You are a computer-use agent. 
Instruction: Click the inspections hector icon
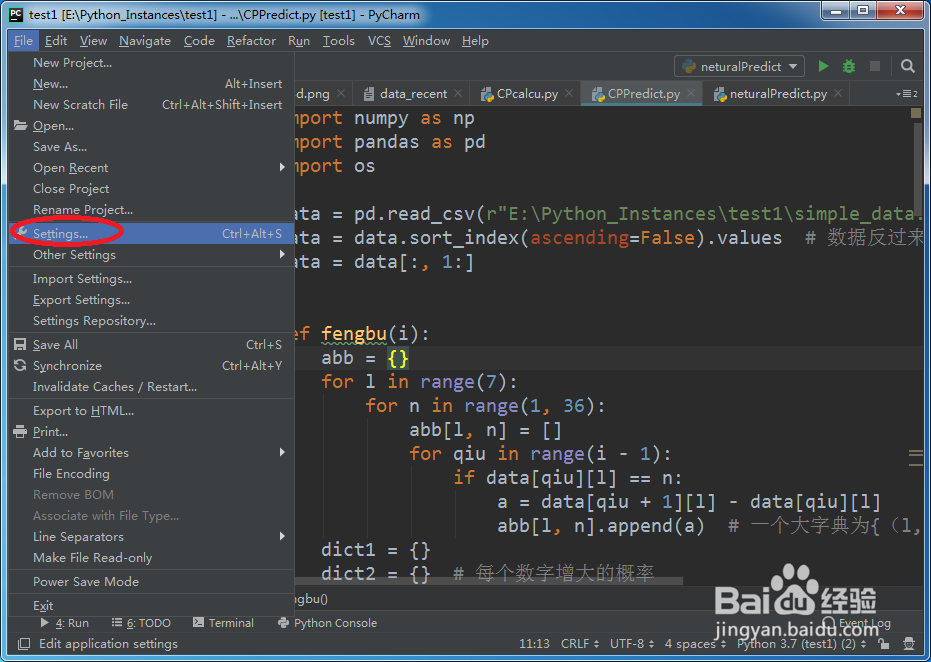[x=908, y=644]
